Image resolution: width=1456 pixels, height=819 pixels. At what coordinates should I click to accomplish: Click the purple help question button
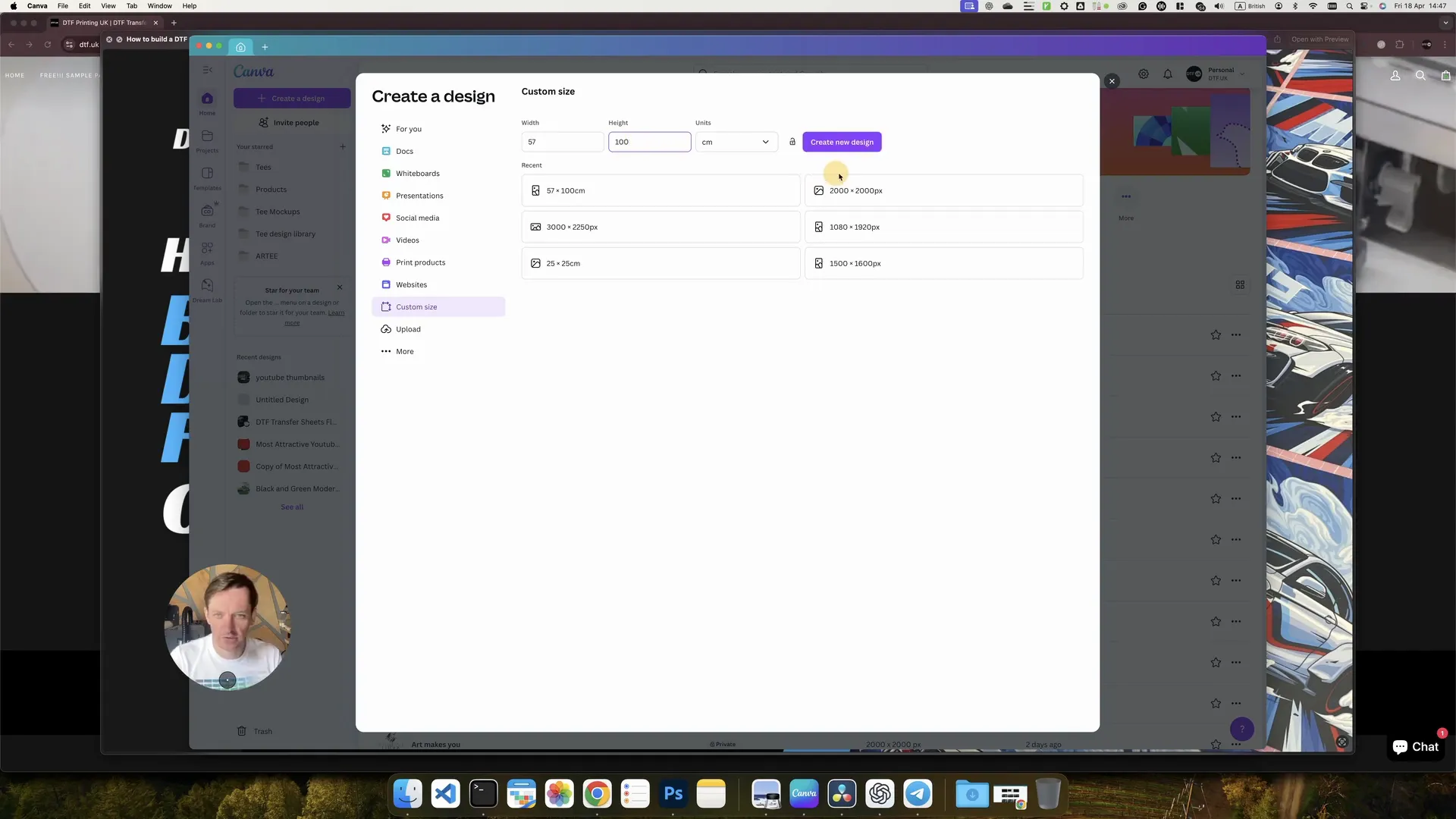click(x=1241, y=730)
